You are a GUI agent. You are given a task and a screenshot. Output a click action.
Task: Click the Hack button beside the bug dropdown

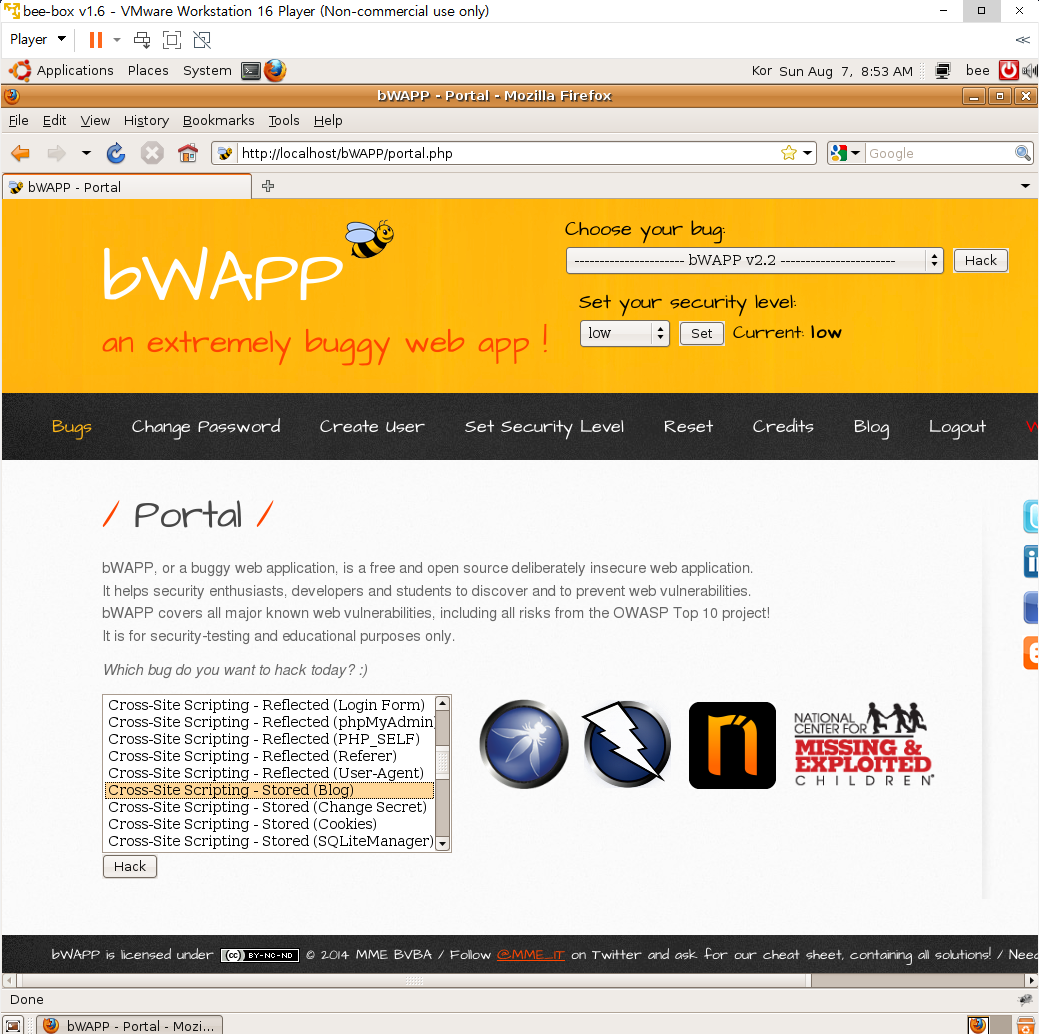(980, 260)
